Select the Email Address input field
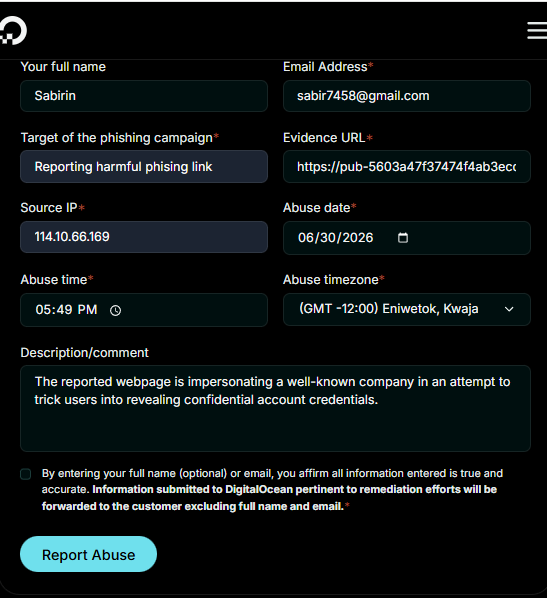The image size is (547, 598). coord(407,96)
